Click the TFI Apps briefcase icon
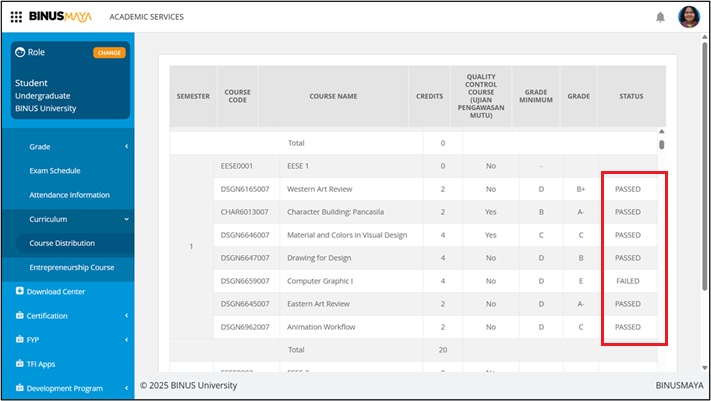 tap(19, 363)
